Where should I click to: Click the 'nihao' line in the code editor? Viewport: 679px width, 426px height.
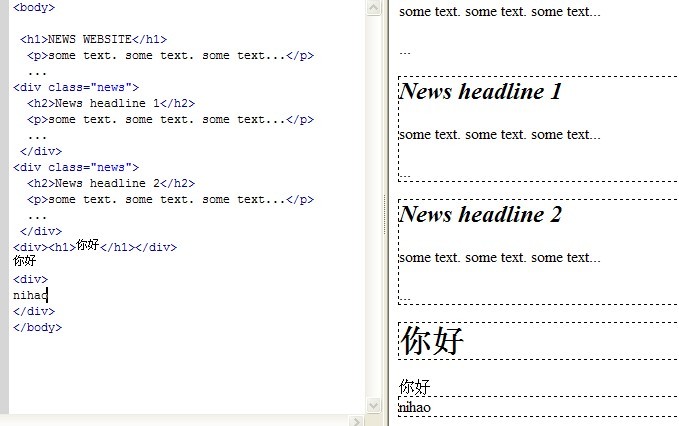click(30, 295)
